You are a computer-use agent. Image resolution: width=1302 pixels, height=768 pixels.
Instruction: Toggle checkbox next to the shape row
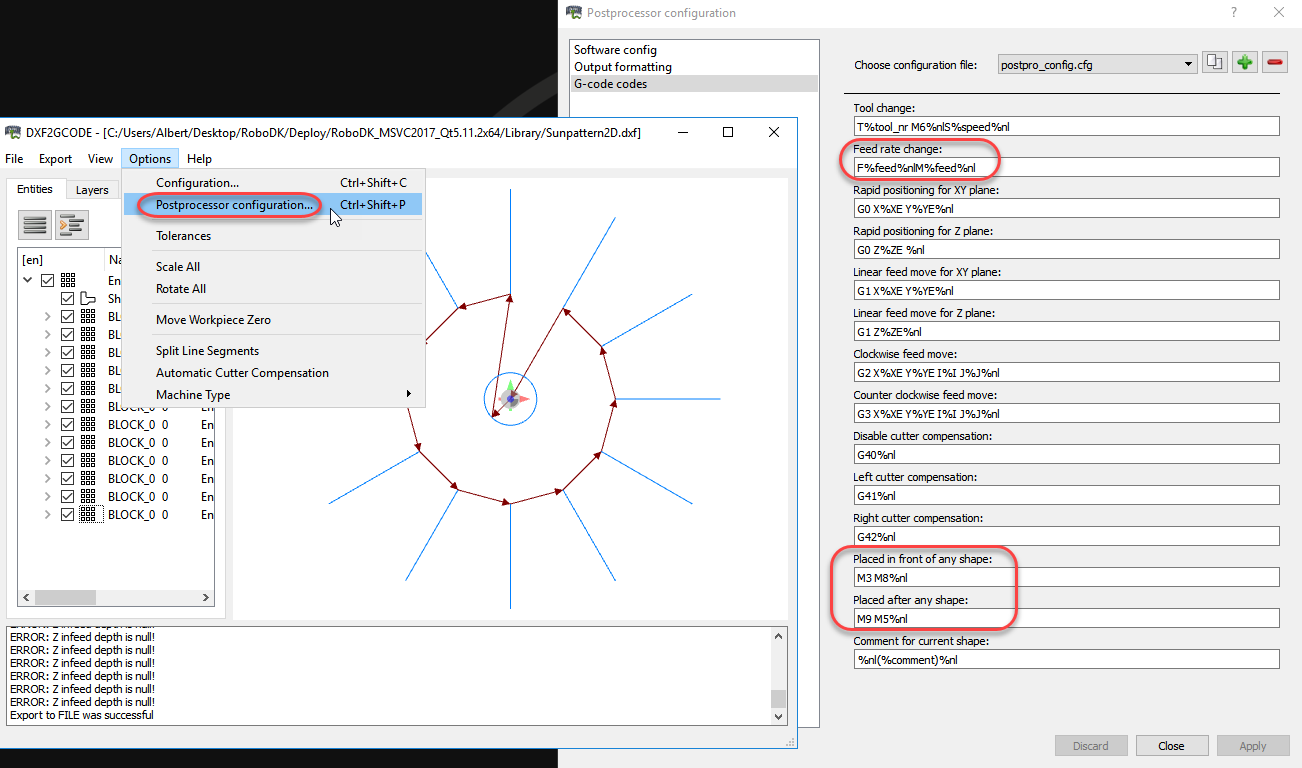(68, 299)
